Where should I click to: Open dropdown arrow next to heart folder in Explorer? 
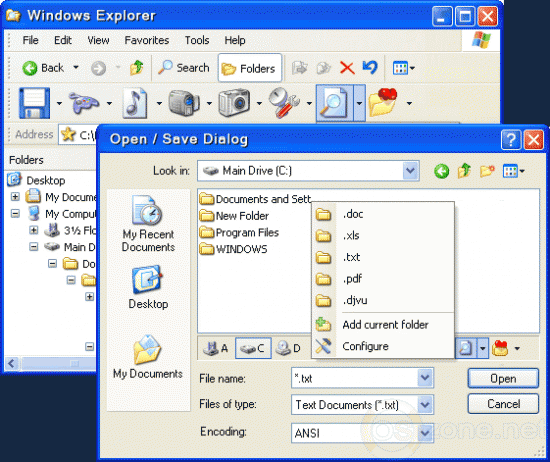pyautogui.click(x=409, y=103)
